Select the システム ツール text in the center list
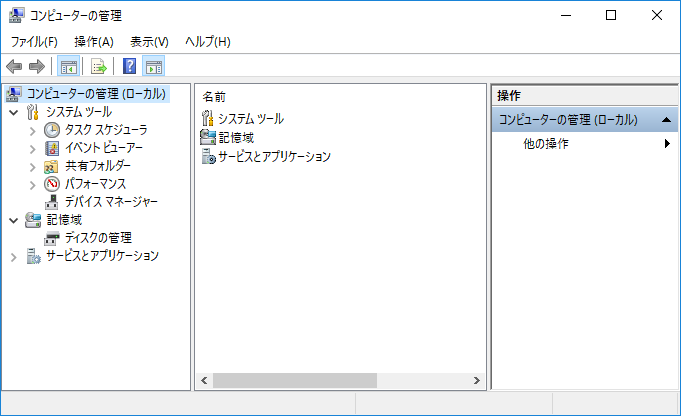Image resolution: width=681 pixels, height=416 pixels. point(251,119)
